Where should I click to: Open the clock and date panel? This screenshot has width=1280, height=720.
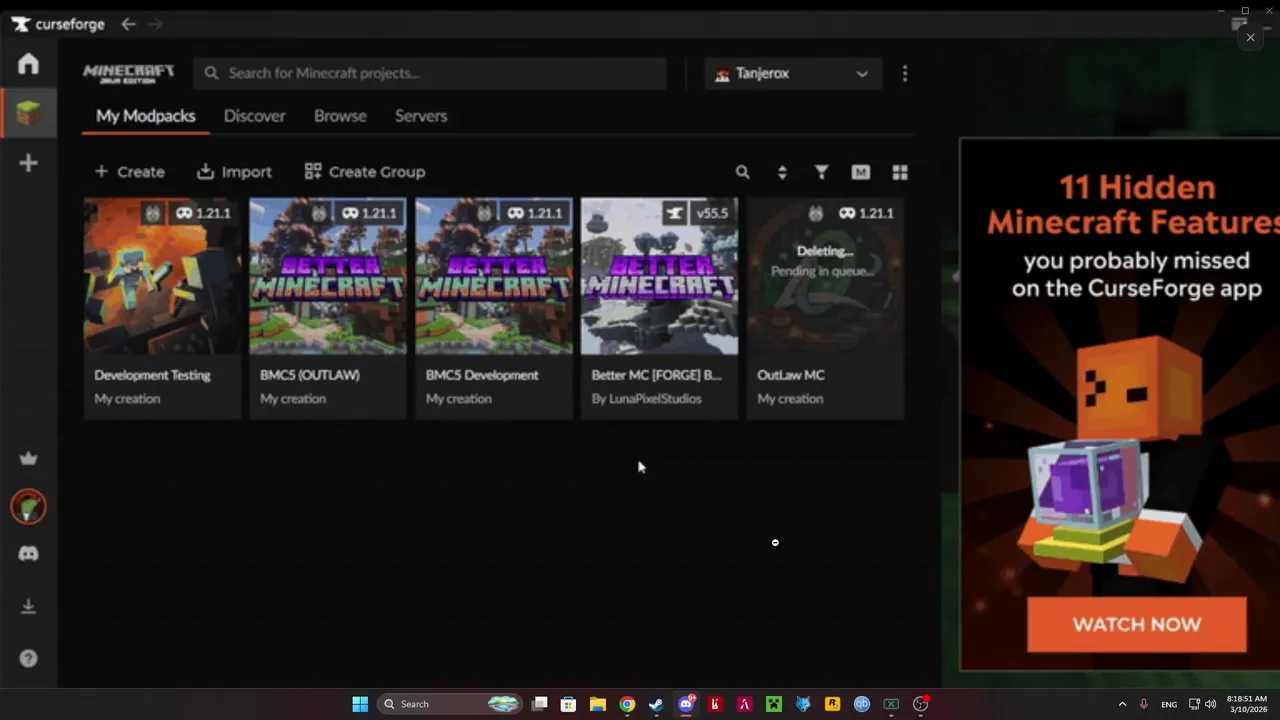1246,704
